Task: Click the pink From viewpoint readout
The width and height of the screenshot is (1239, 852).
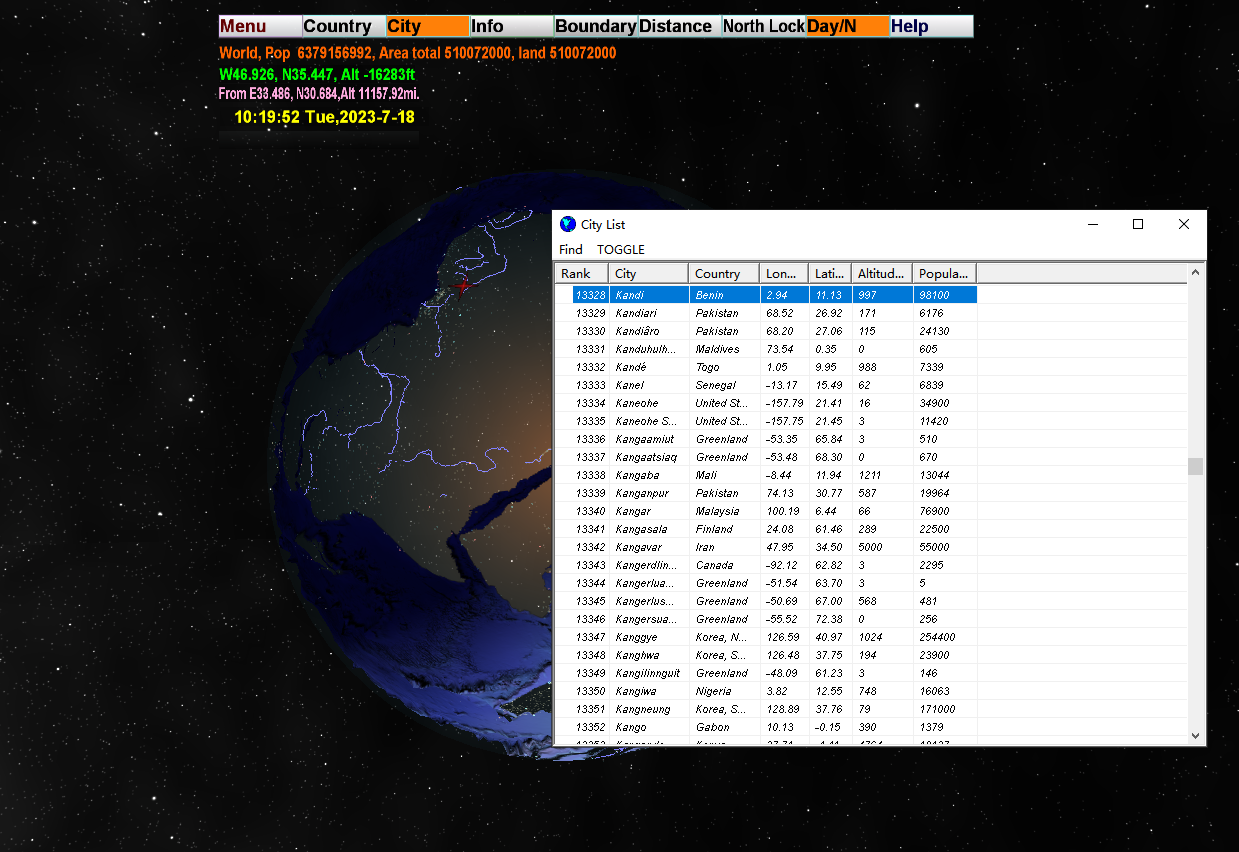Action: click(319, 94)
